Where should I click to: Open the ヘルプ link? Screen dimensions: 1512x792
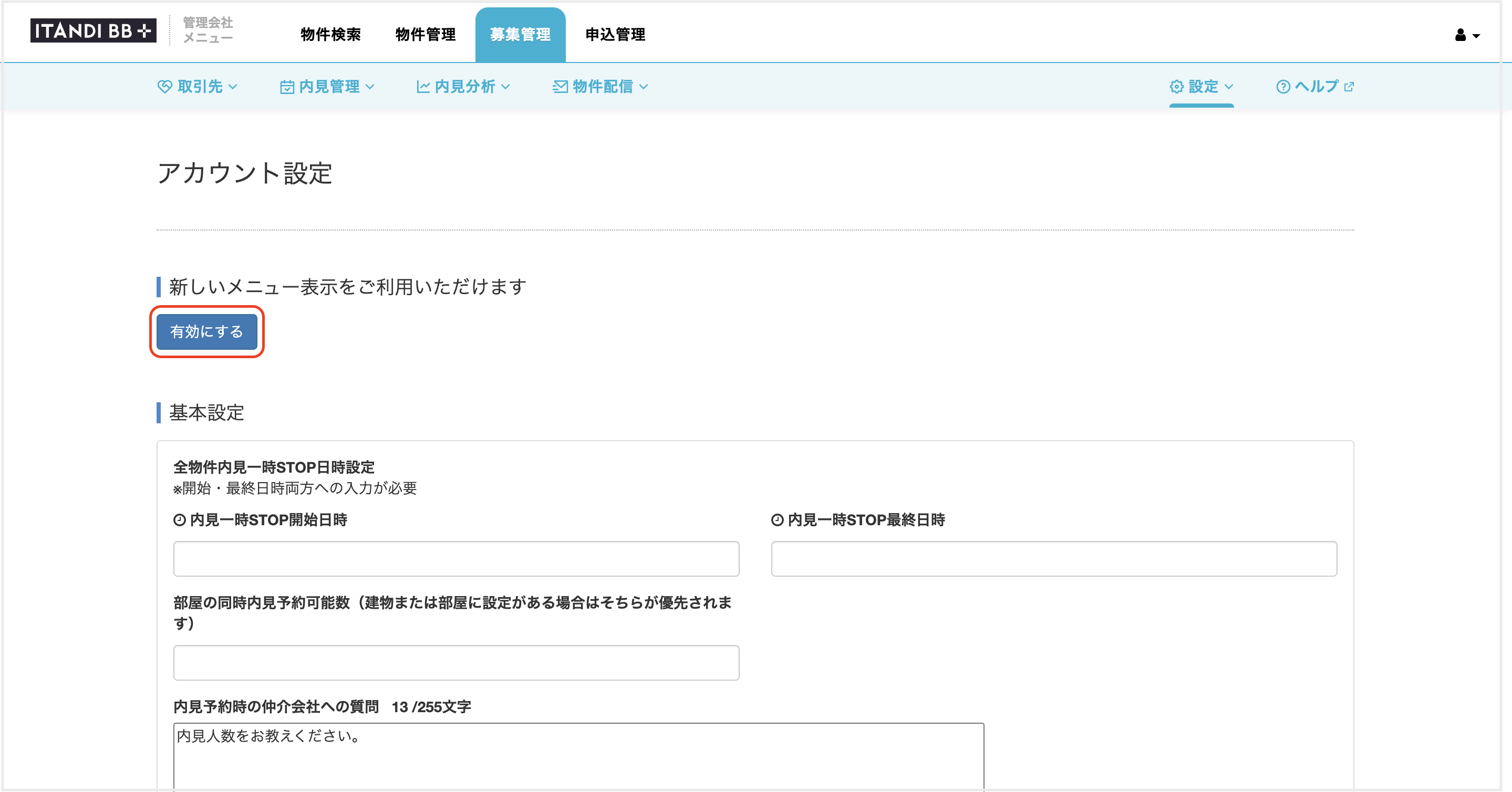pos(1315,87)
